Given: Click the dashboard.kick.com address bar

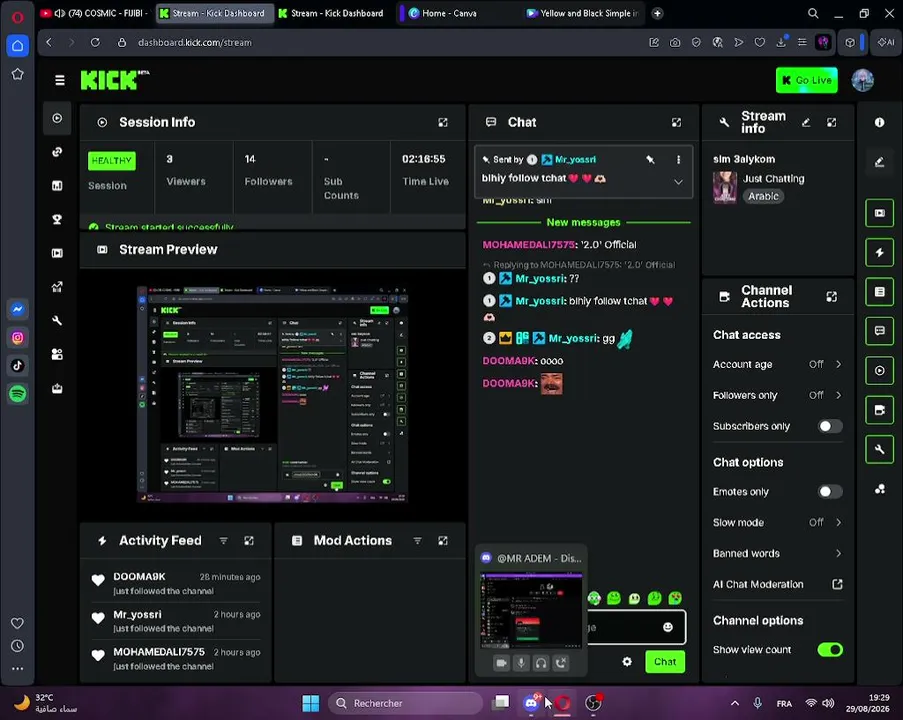Looking at the screenshot, I should 195,43.
